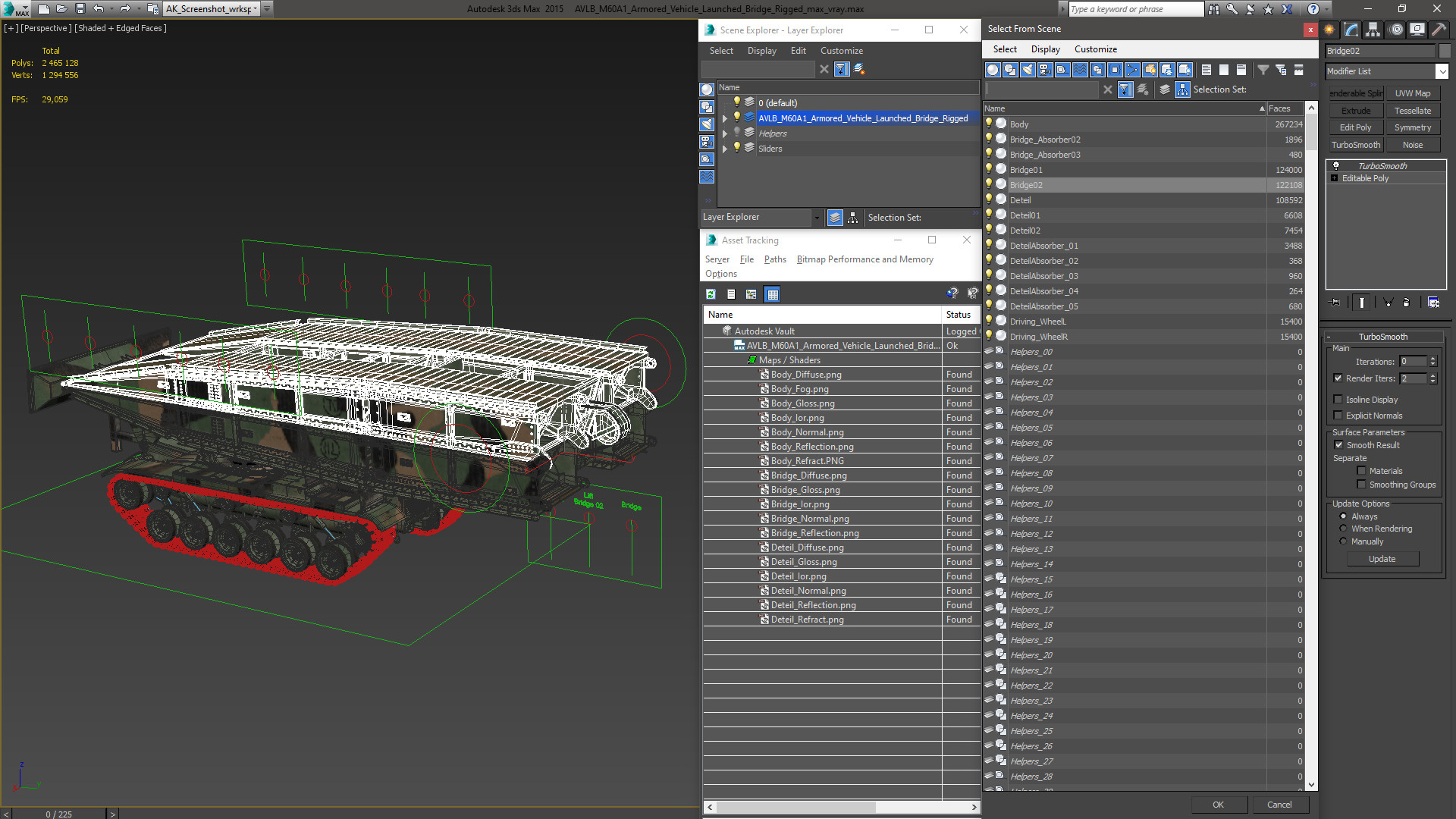The width and height of the screenshot is (1456, 819).
Task: Click Cancel in Select From Scene
Action: (1279, 805)
